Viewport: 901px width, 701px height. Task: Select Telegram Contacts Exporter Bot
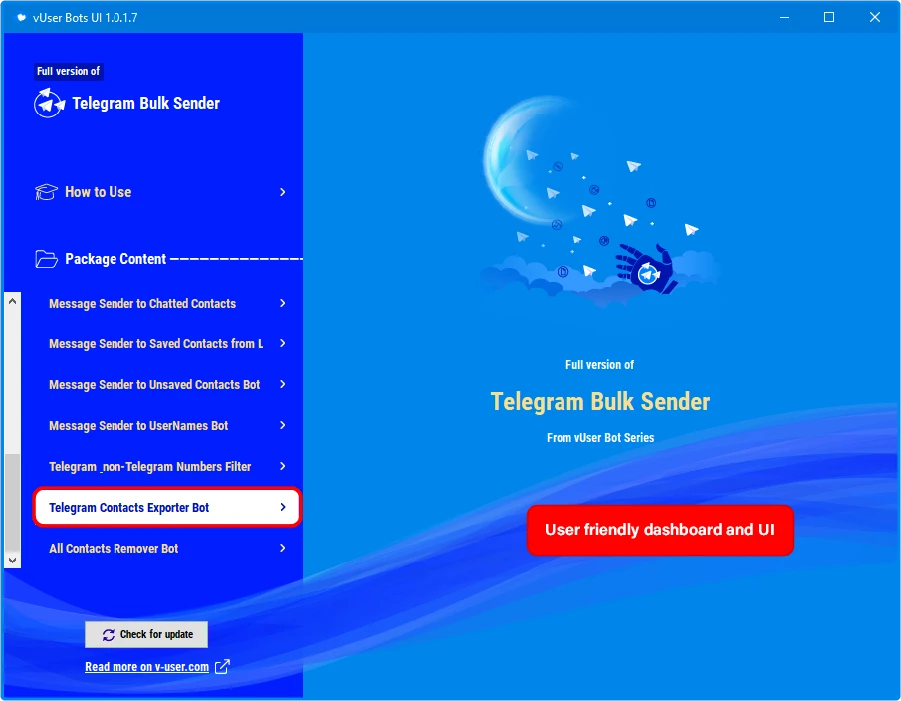(167, 507)
